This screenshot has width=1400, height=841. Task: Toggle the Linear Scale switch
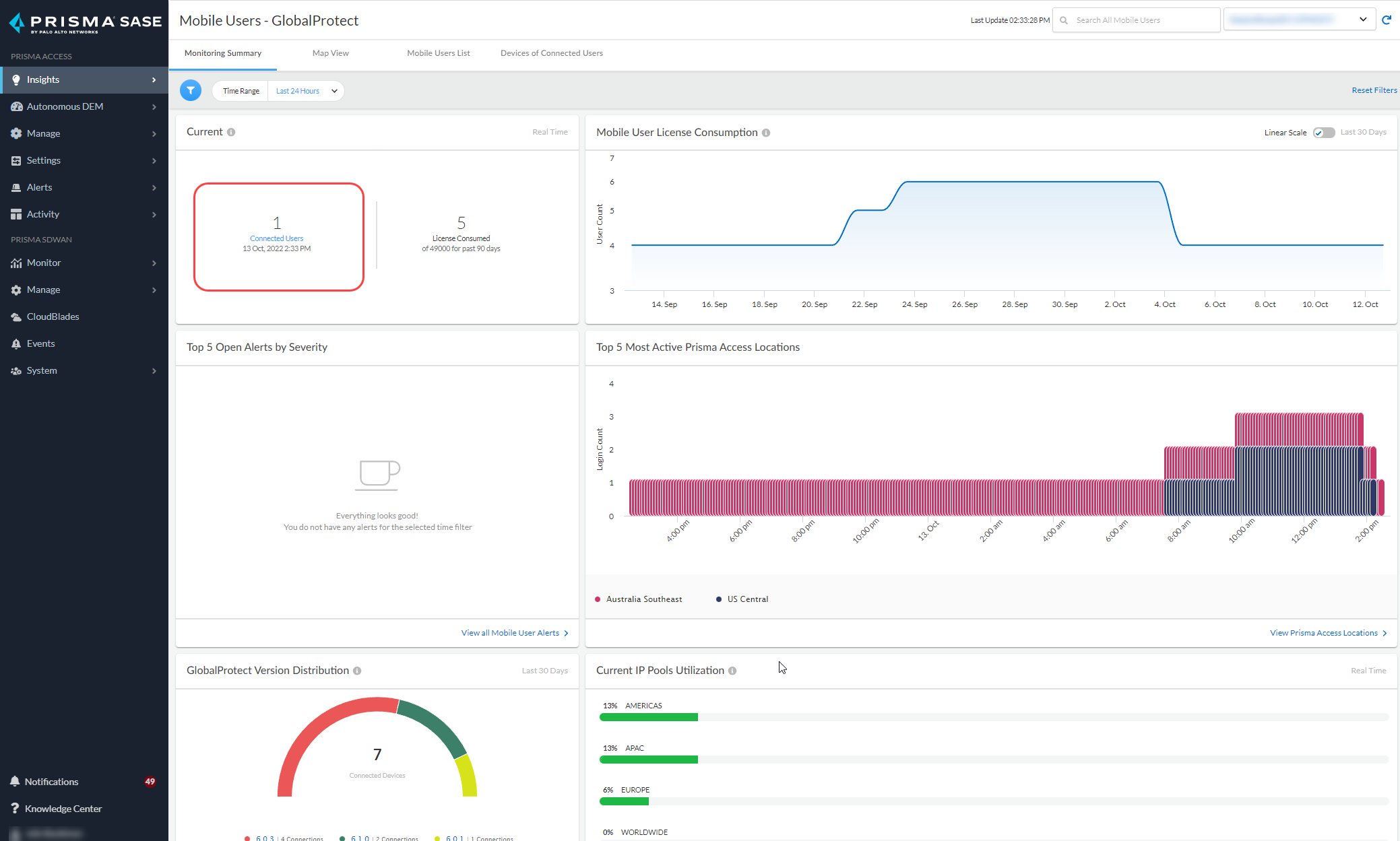pyautogui.click(x=1323, y=133)
